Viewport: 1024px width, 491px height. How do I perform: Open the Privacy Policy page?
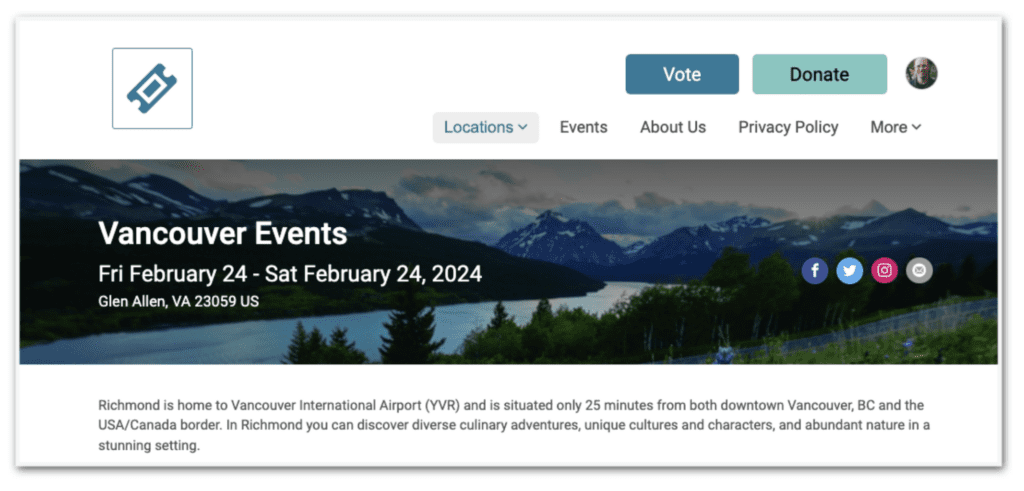[788, 127]
